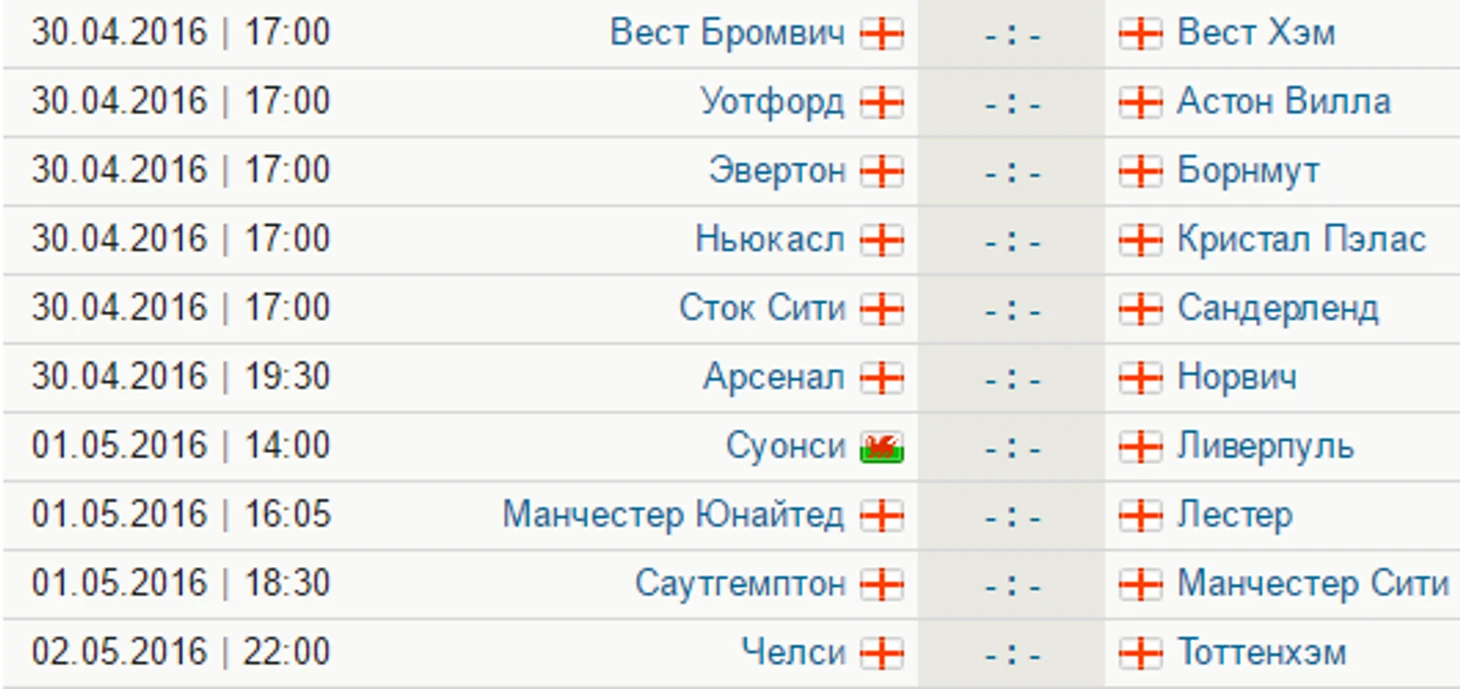Screen dimensions: 1460x689
Task: Click the flag icon beside Арсенал
Action: click(x=882, y=378)
